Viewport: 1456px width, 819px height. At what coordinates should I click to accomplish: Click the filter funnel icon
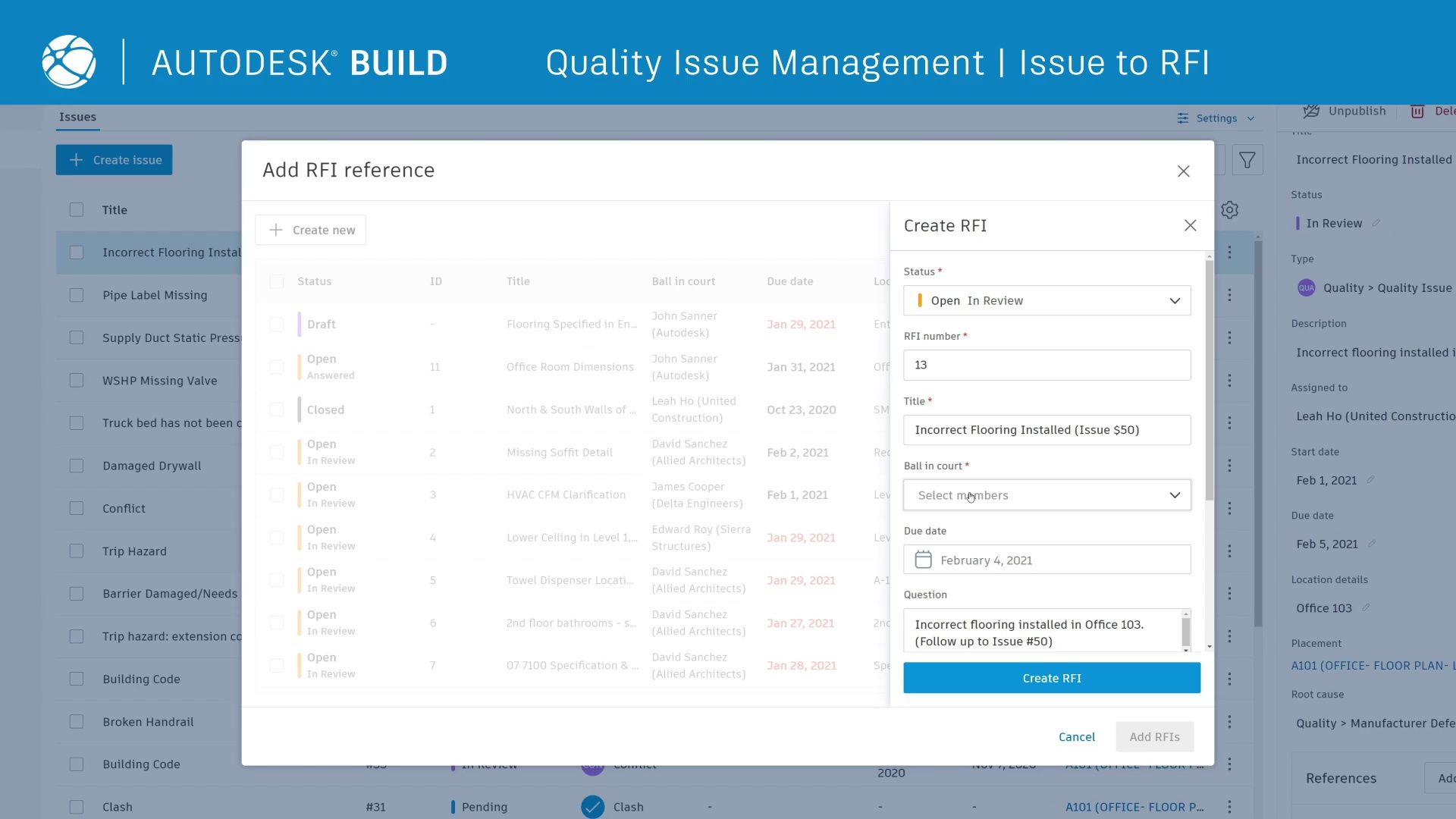click(1247, 161)
